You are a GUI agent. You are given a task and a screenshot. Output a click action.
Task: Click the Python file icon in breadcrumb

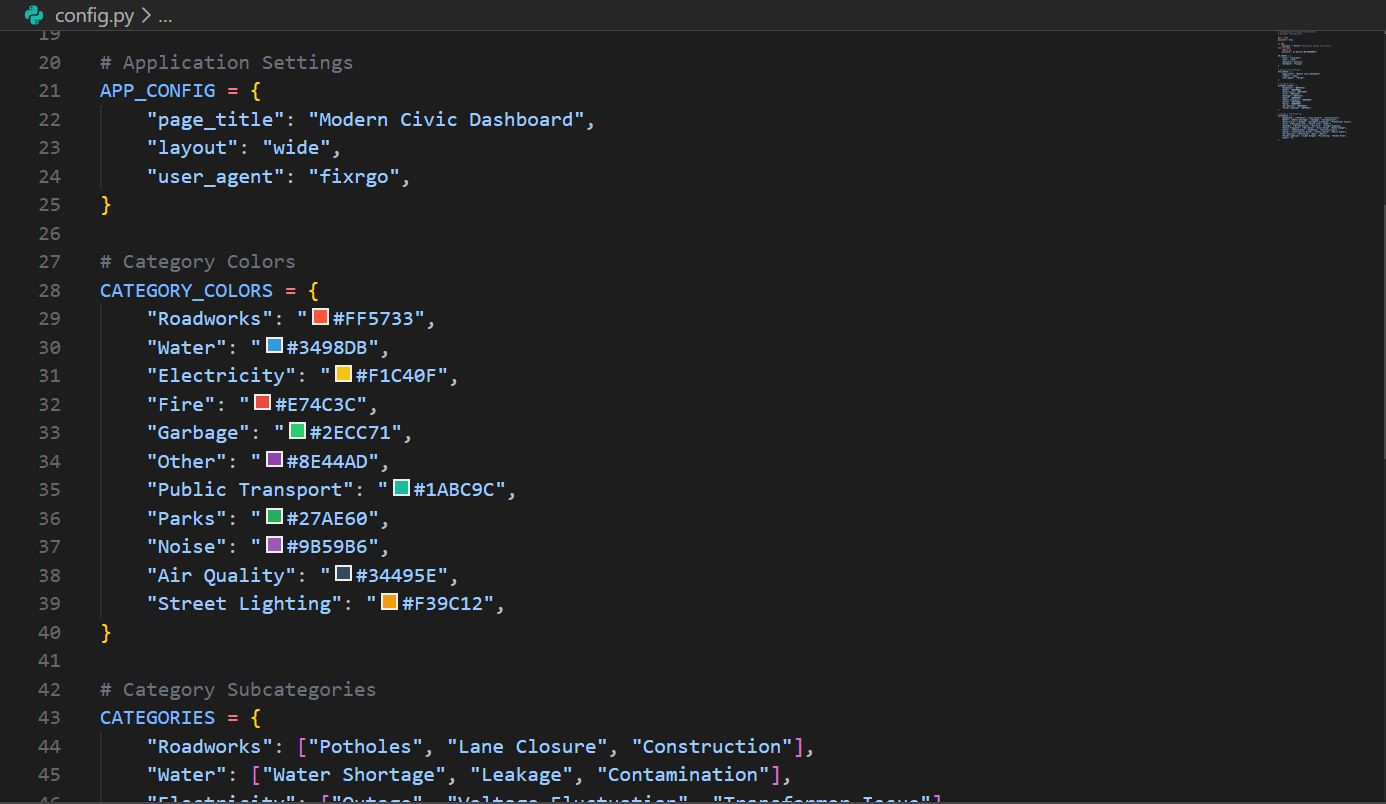click(35, 15)
